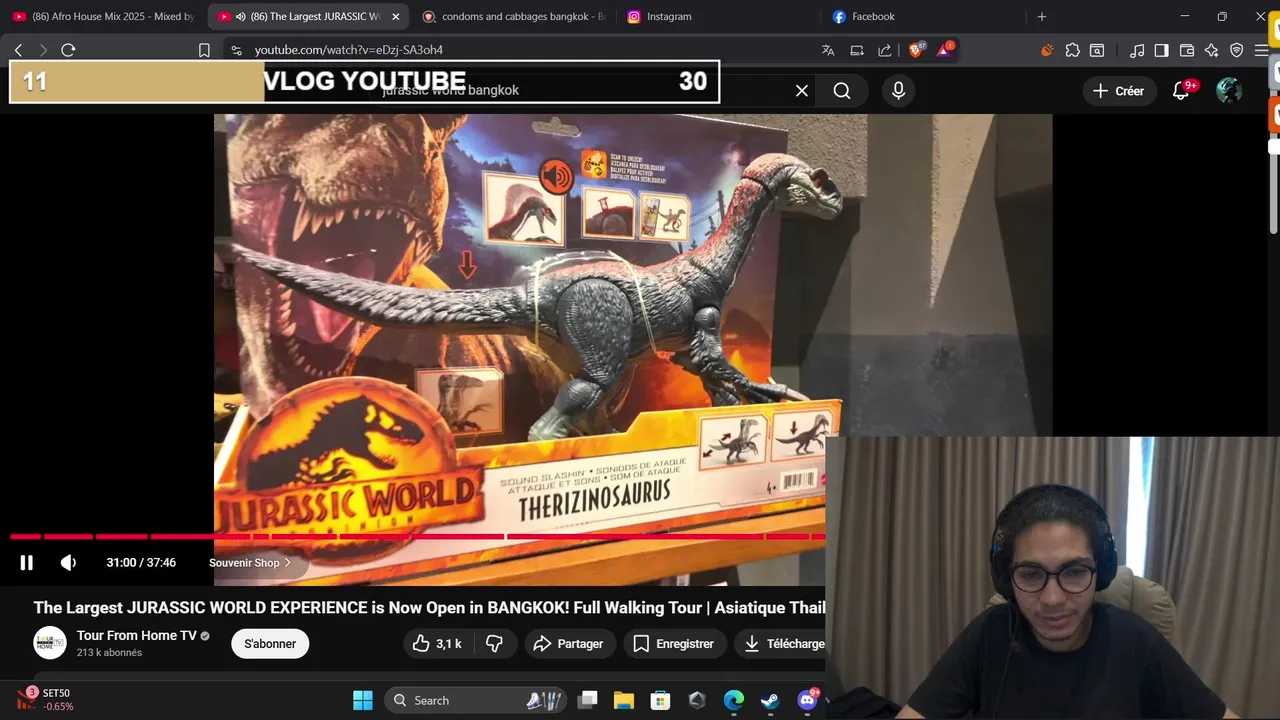Click the install app icon in address bar

857,50
